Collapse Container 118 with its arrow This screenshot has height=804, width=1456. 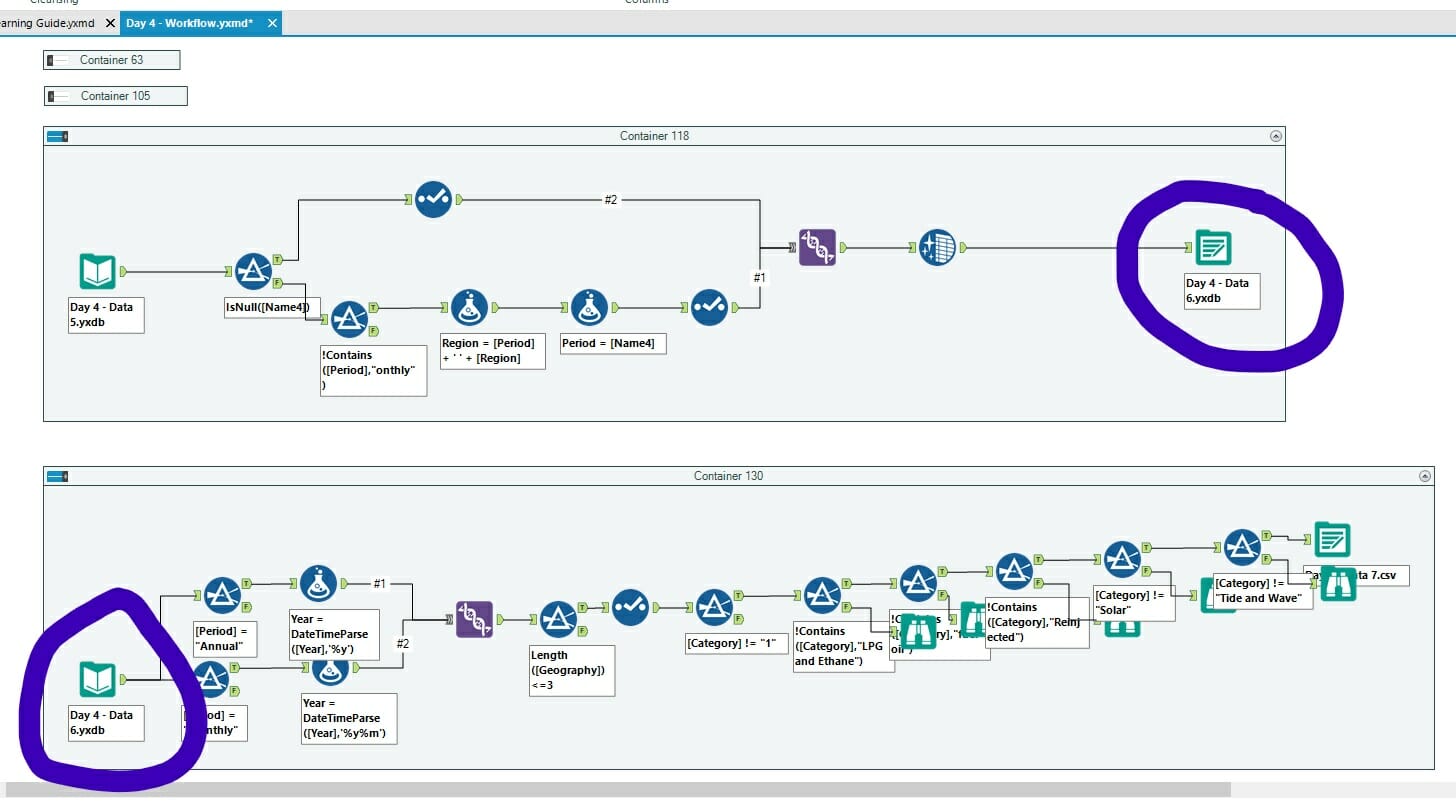click(x=1275, y=136)
